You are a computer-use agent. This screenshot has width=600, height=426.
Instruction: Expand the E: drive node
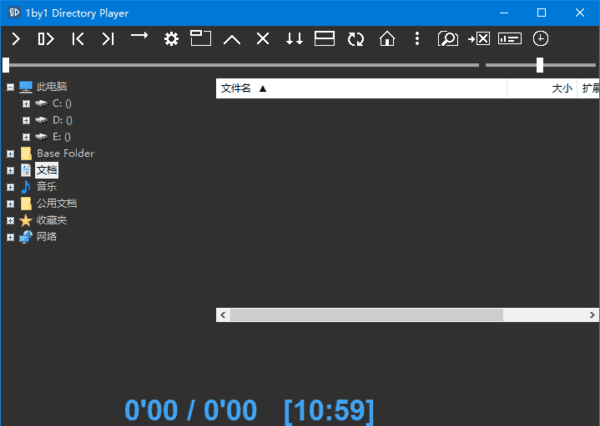coord(26,137)
